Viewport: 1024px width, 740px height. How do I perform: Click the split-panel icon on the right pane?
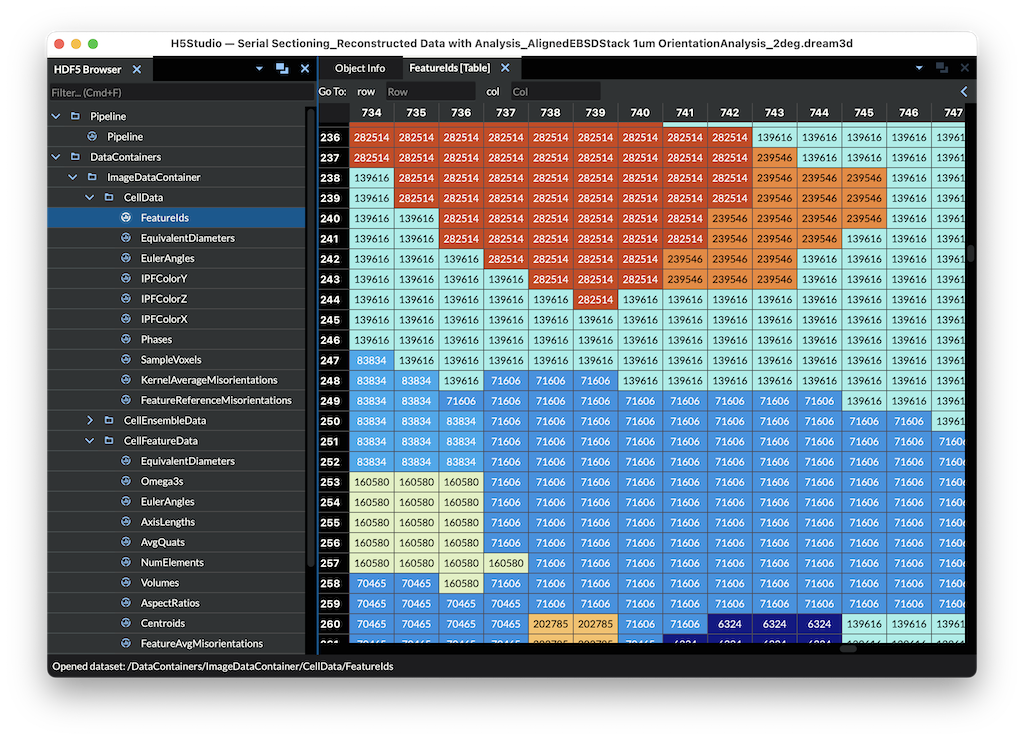941,67
